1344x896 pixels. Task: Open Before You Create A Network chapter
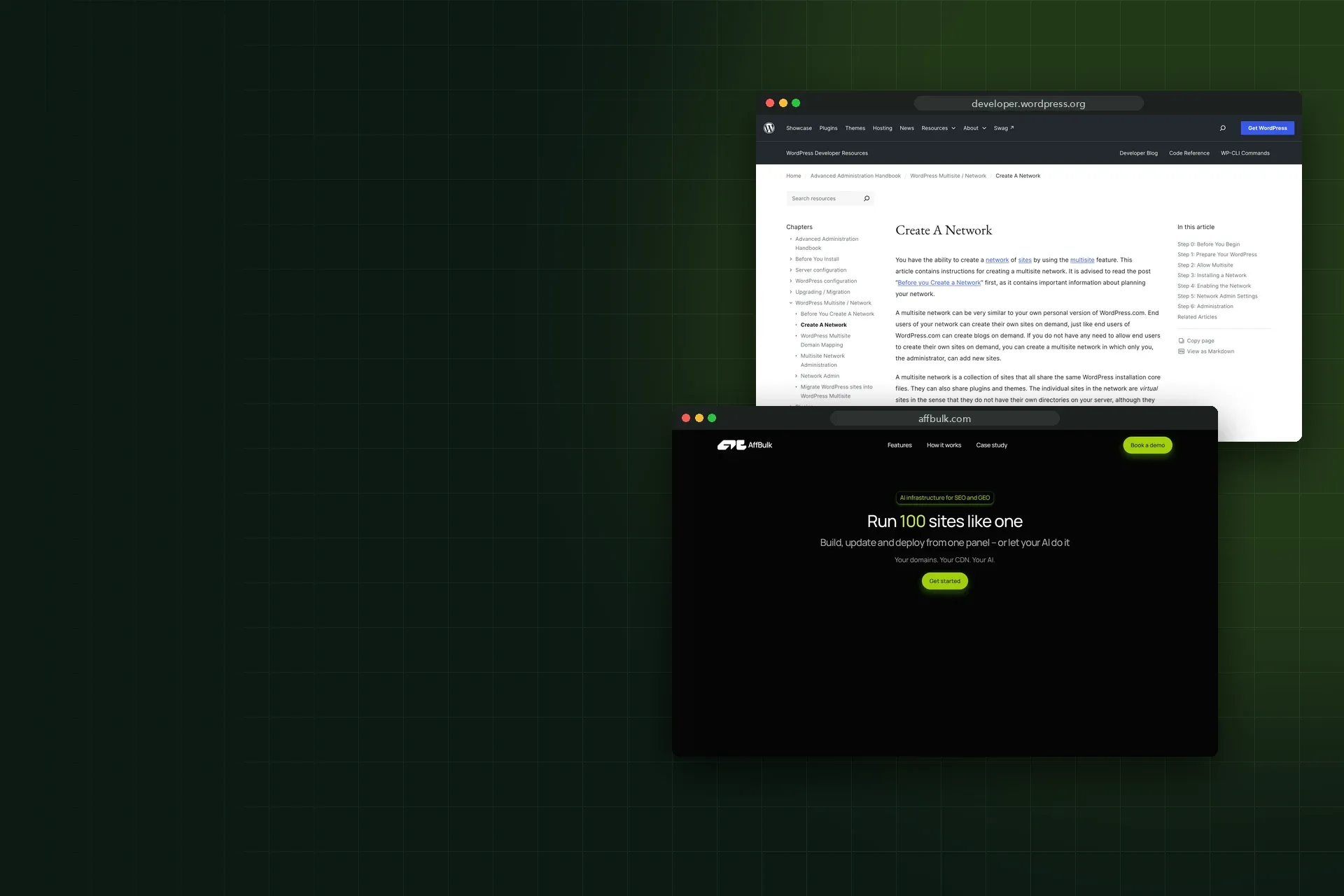(x=837, y=314)
